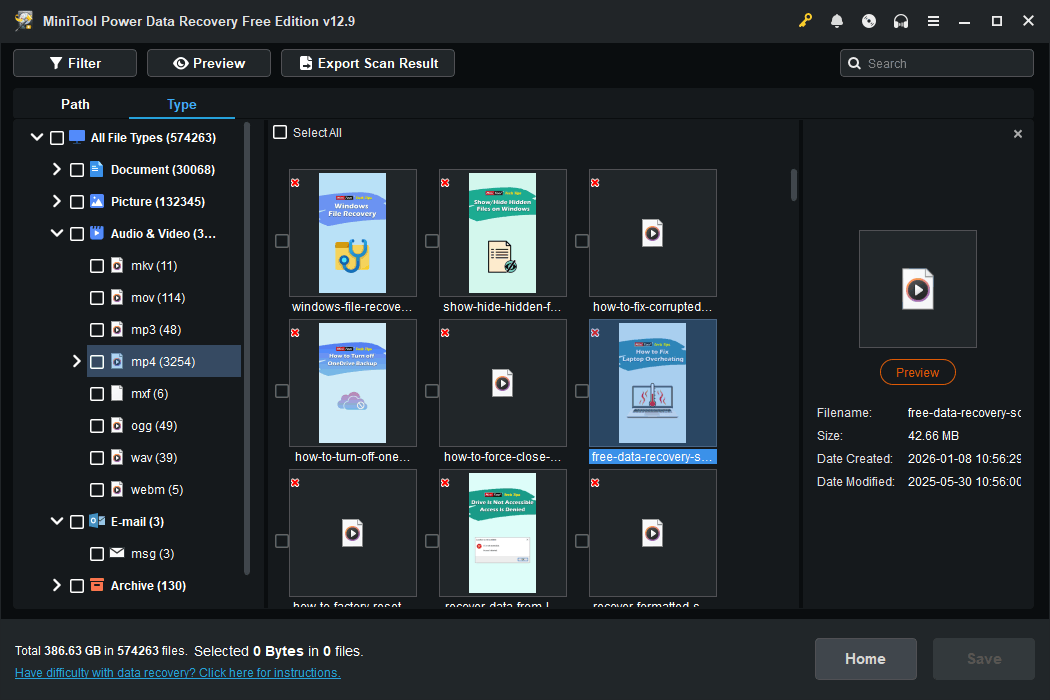Click the disc icon in title bar
Screen dimensions: 1050x700
[x=869, y=21]
